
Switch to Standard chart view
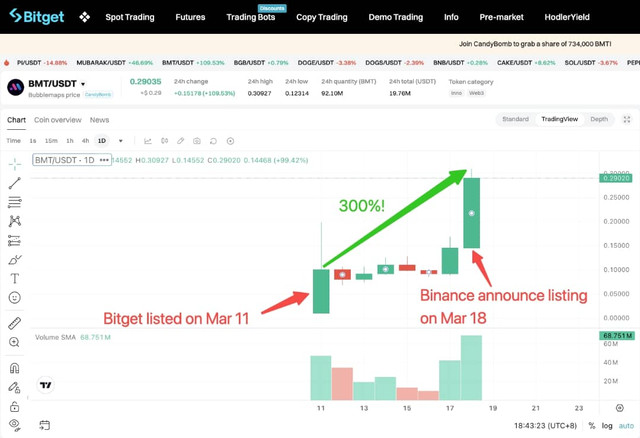tap(515, 119)
